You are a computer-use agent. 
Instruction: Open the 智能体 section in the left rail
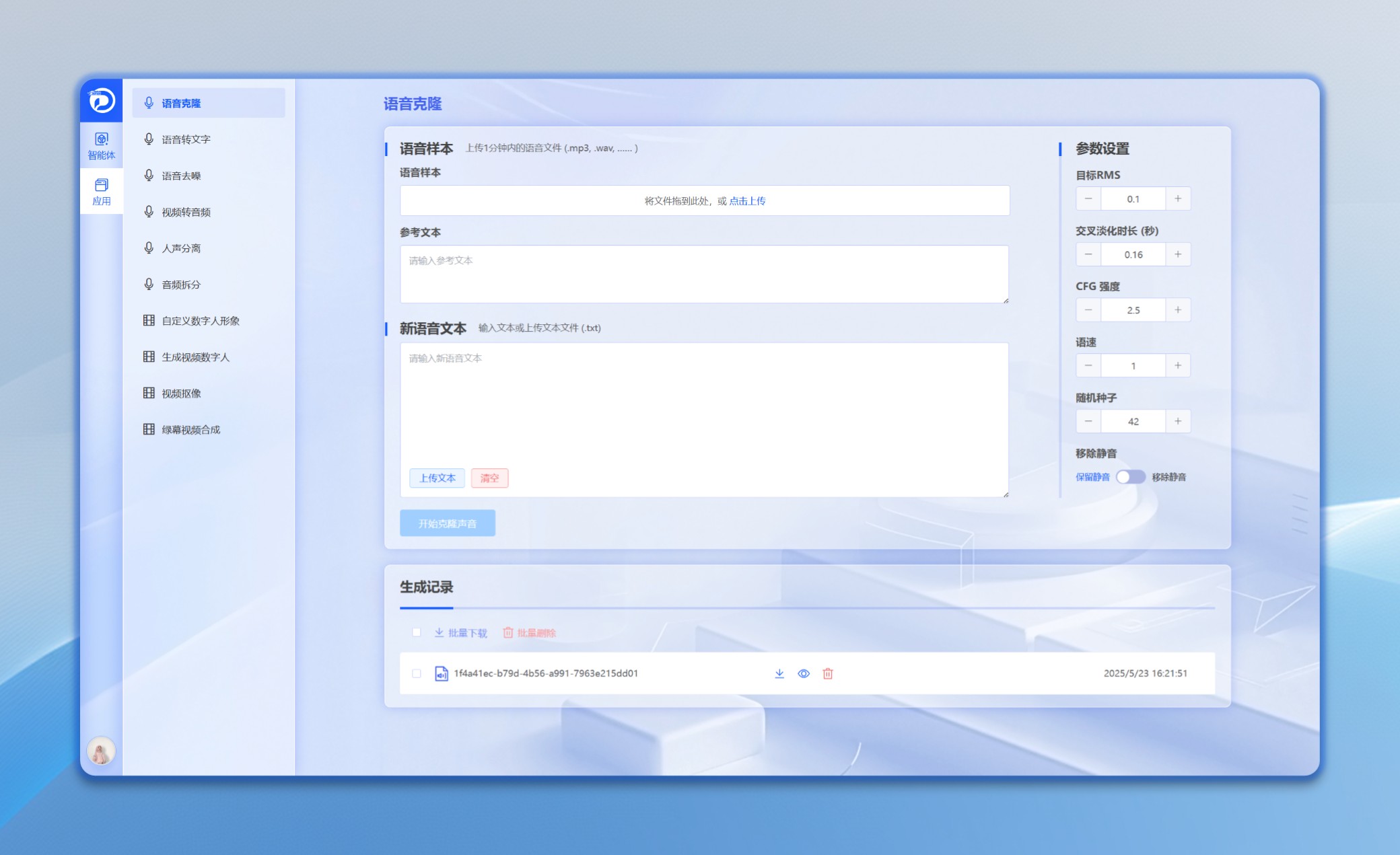tap(101, 145)
